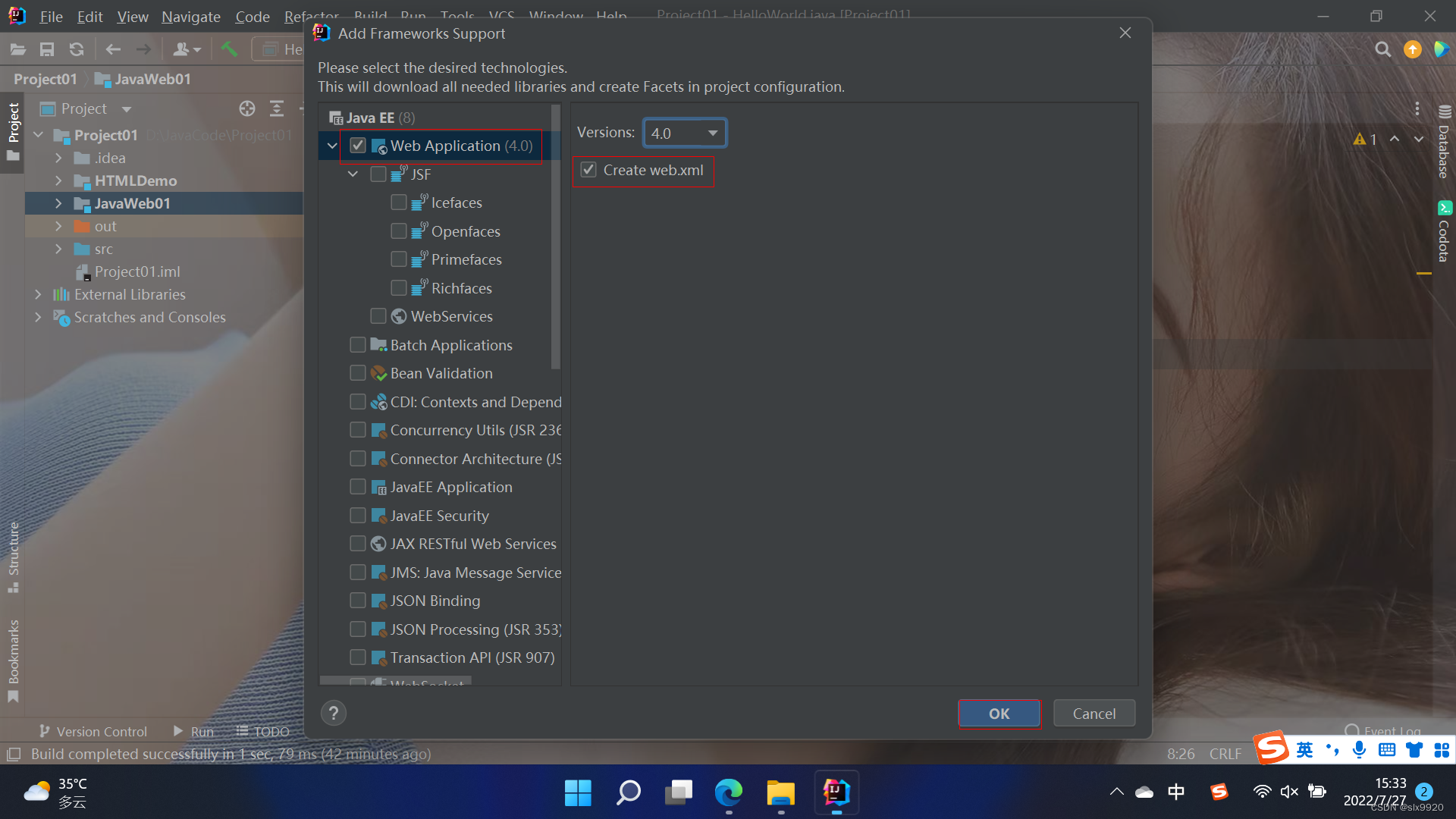
Task: Click Project01 in the breadcrumb
Action: pyautogui.click(x=45, y=79)
